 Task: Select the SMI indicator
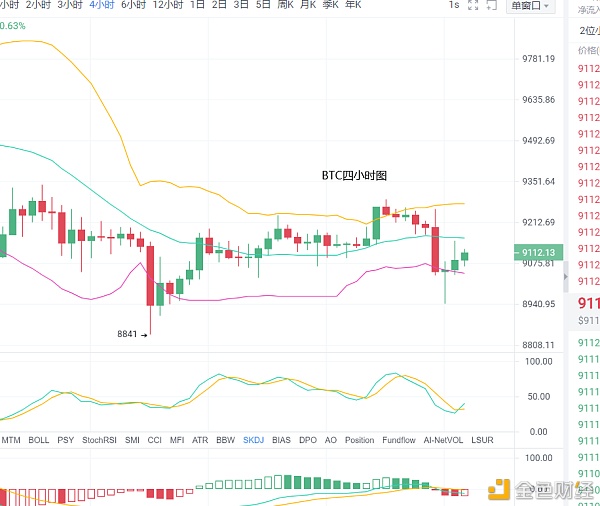[x=132, y=440]
